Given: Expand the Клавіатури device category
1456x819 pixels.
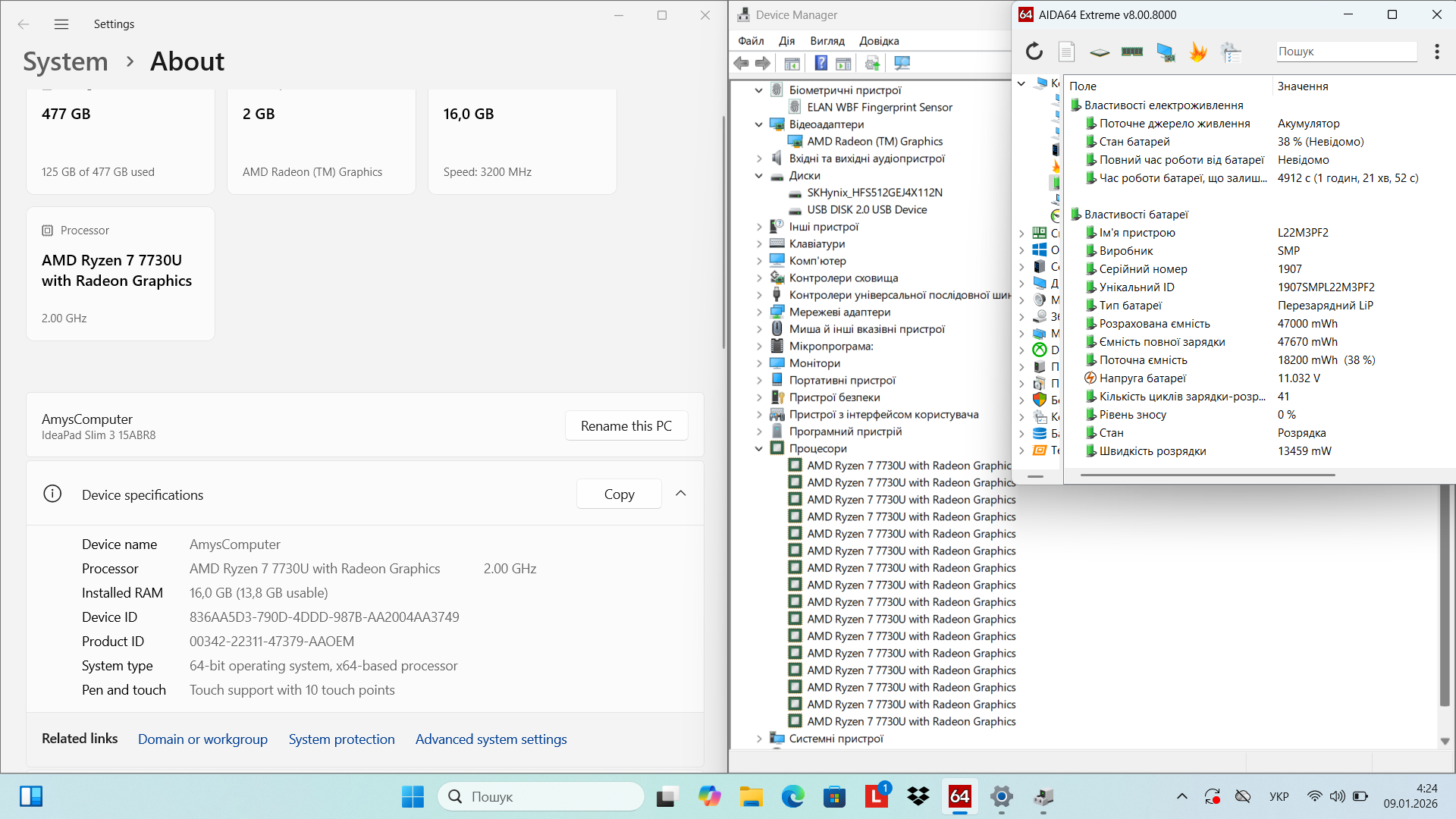Looking at the screenshot, I should 758,244.
